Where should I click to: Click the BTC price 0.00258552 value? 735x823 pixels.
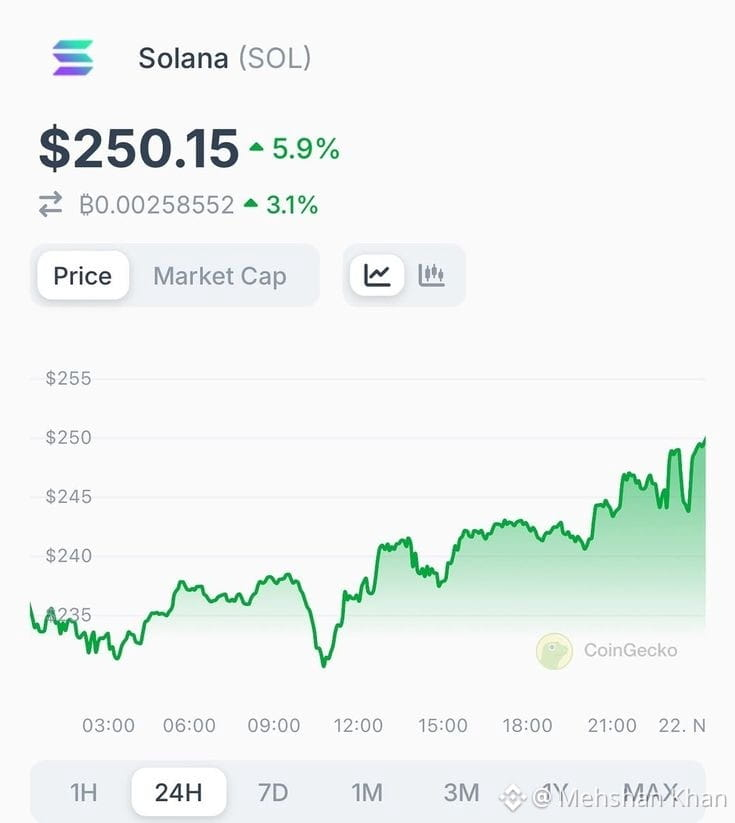156,205
